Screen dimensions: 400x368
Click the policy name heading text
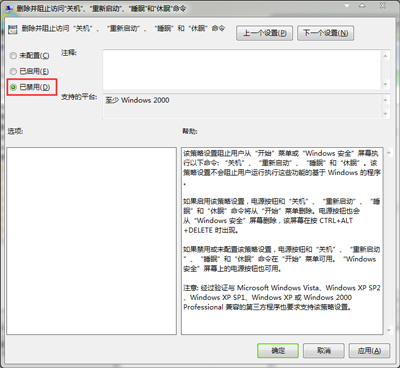pos(123,29)
